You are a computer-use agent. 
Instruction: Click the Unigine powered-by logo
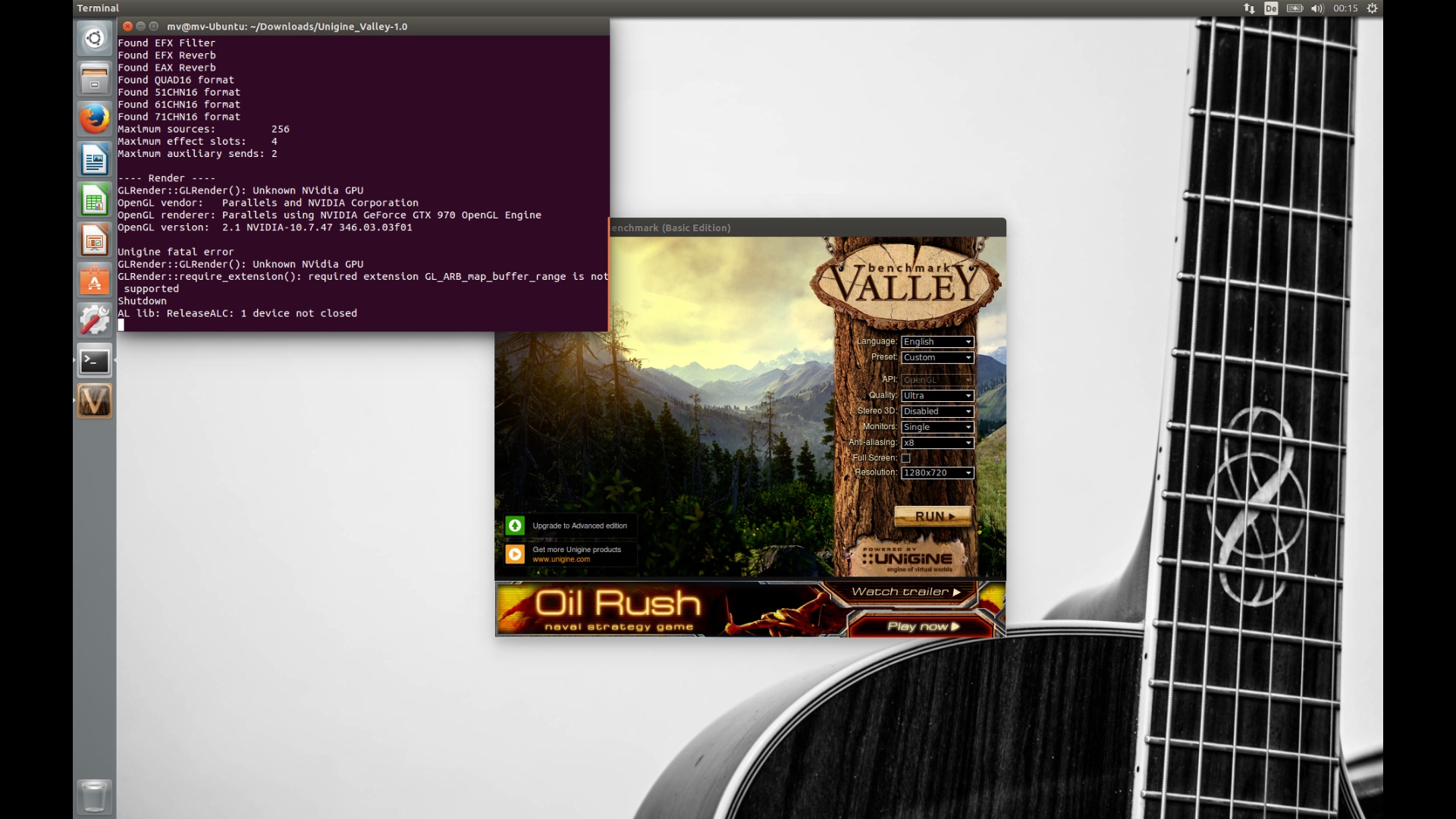(907, 559)
